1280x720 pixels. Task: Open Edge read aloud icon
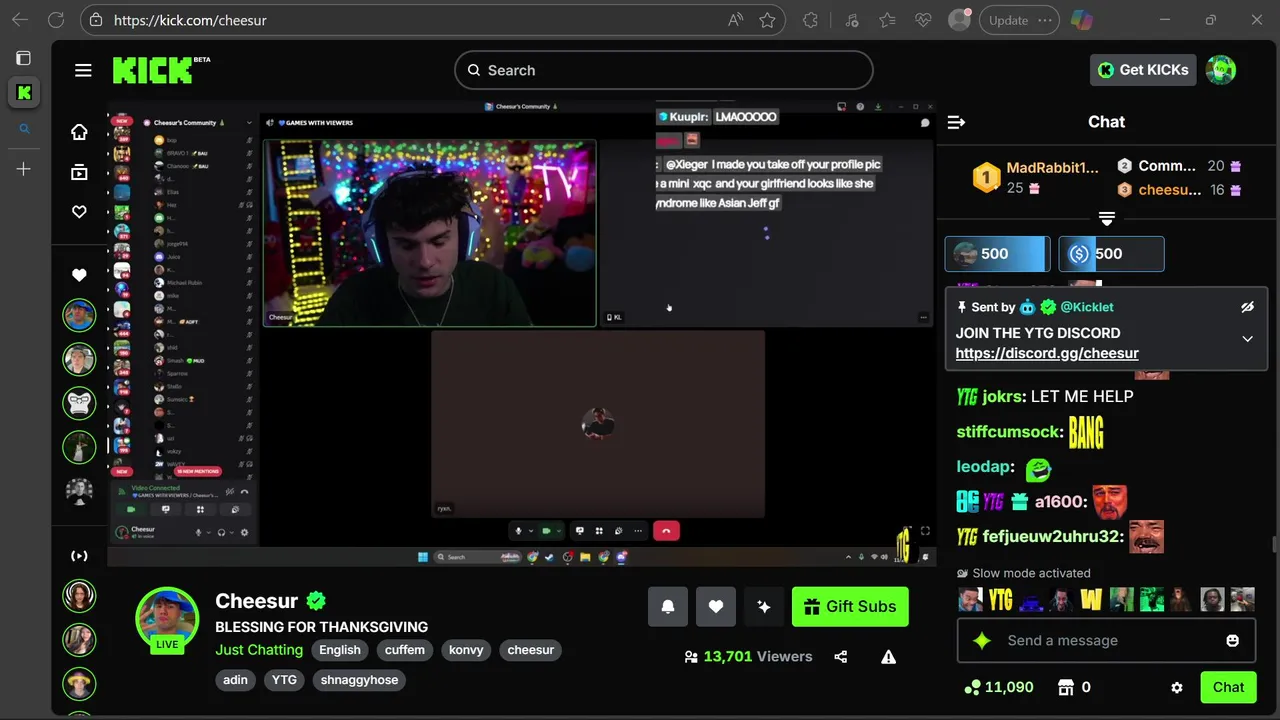point(735,20)
